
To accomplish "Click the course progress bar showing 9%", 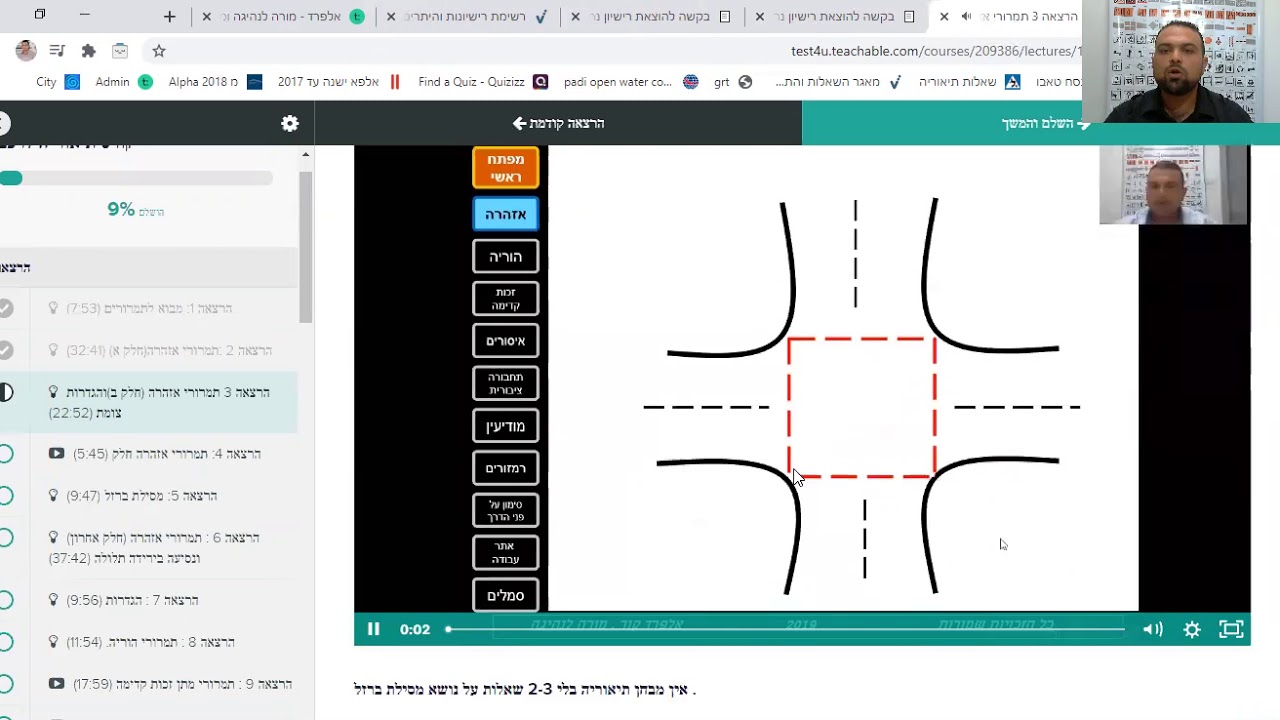I will click(136, 178).
